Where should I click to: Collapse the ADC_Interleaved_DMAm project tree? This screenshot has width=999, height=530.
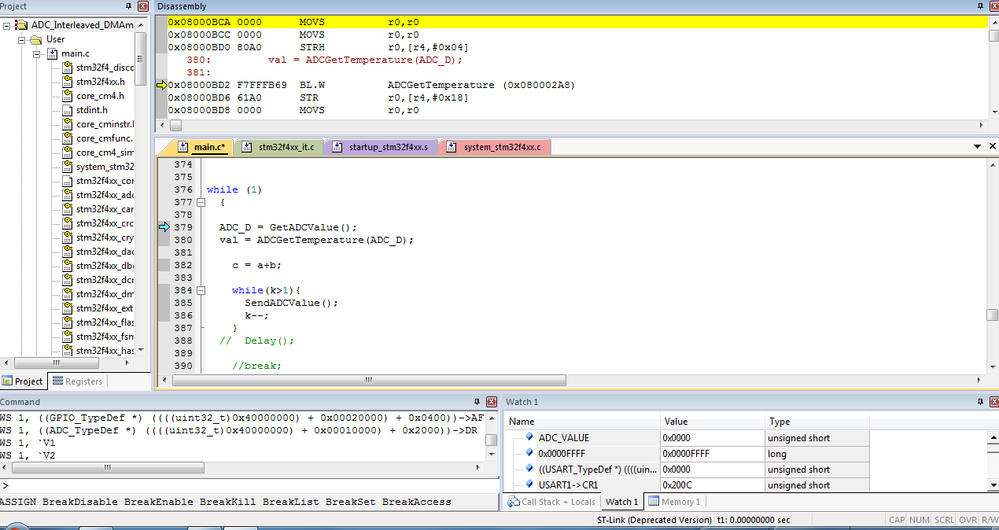tap(8, 25)
